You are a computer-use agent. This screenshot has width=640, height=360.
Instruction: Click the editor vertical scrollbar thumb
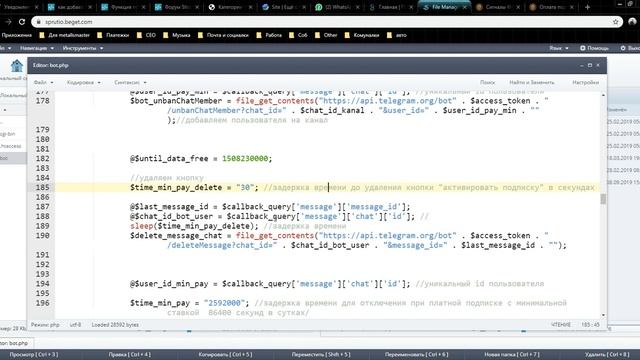point(603,199)
